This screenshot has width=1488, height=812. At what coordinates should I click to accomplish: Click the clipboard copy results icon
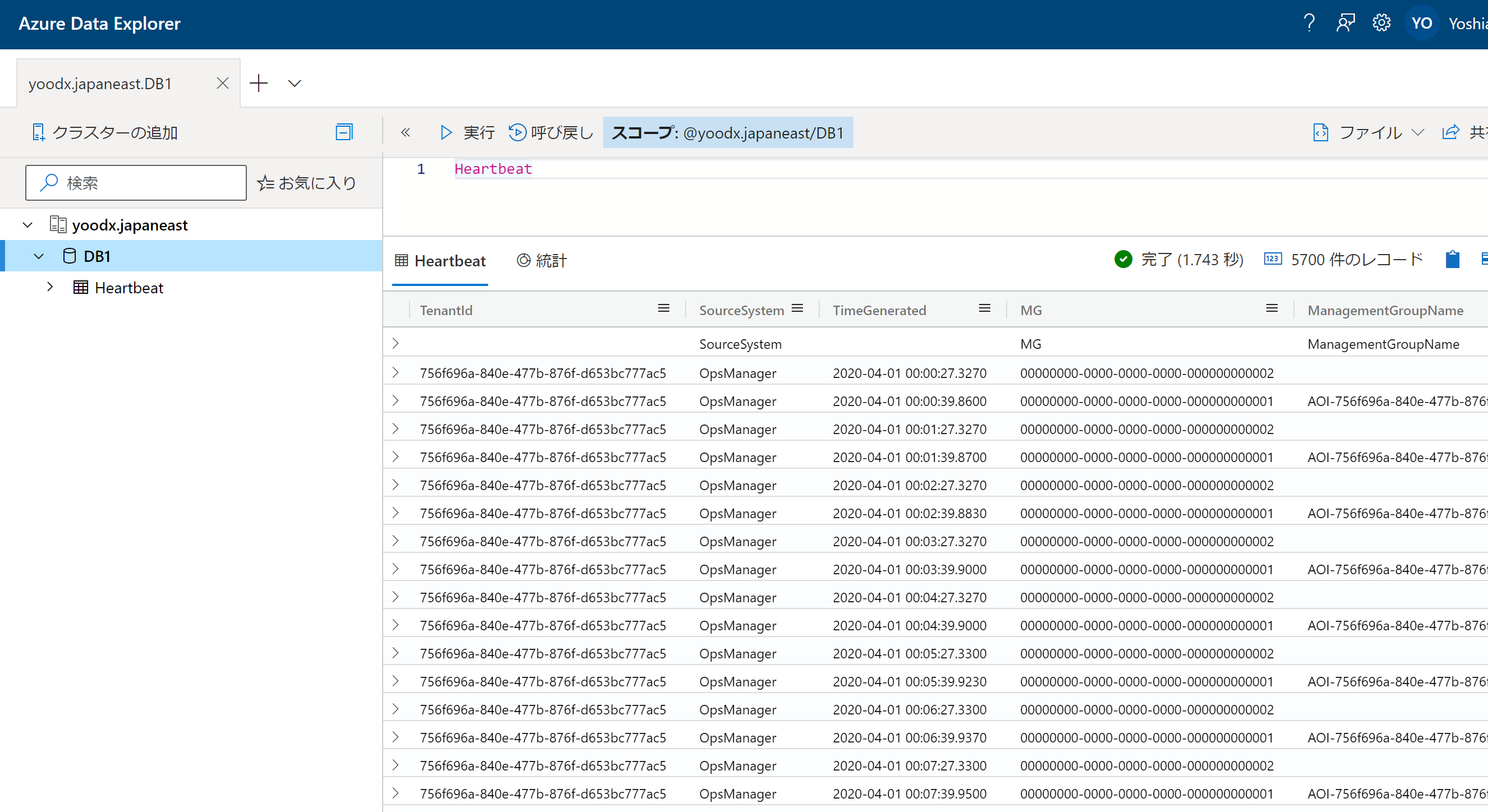pyautogui.click(x=1452, y=260)
